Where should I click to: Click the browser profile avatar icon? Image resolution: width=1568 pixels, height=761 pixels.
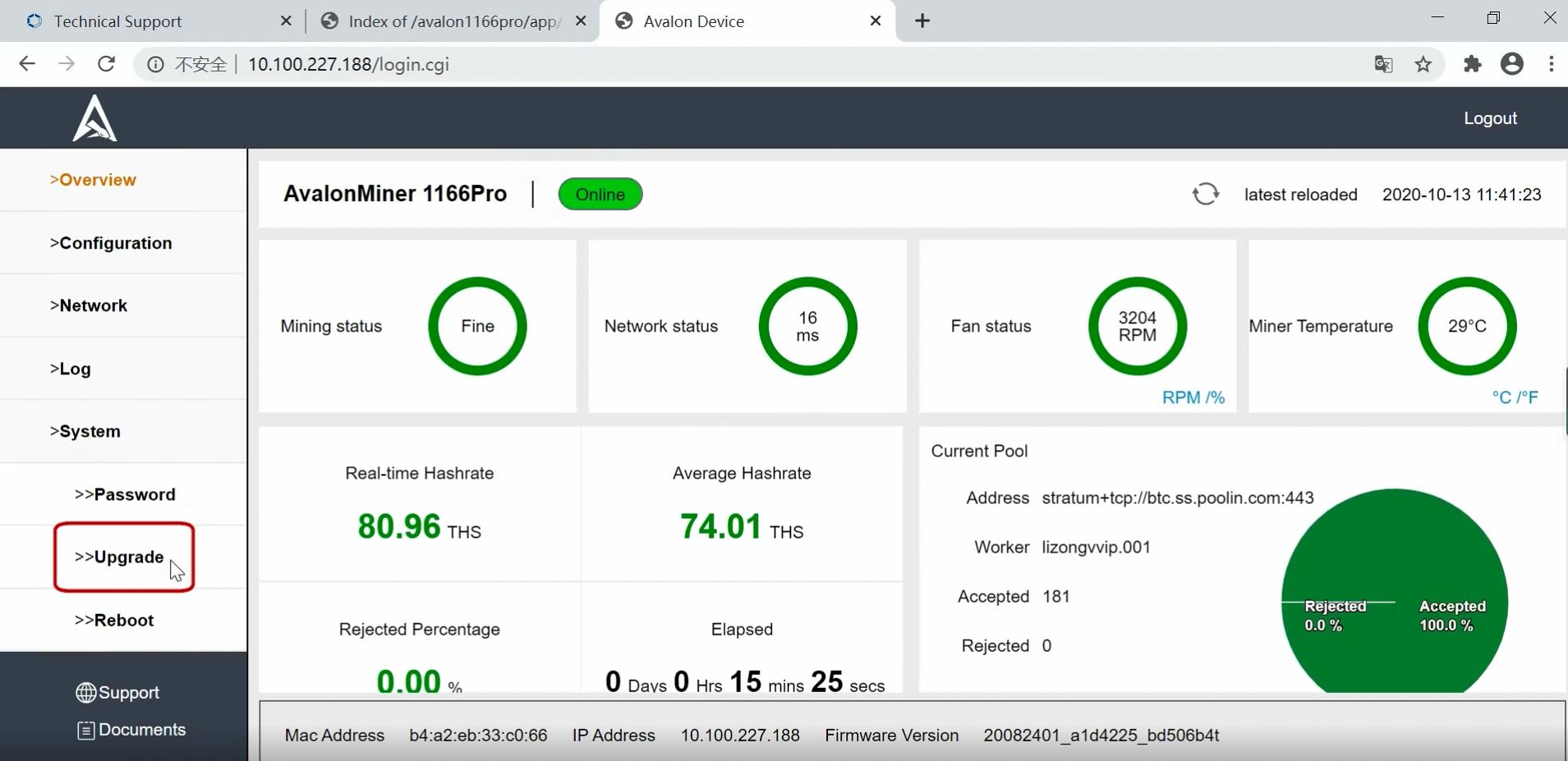tap(1511, 64)
